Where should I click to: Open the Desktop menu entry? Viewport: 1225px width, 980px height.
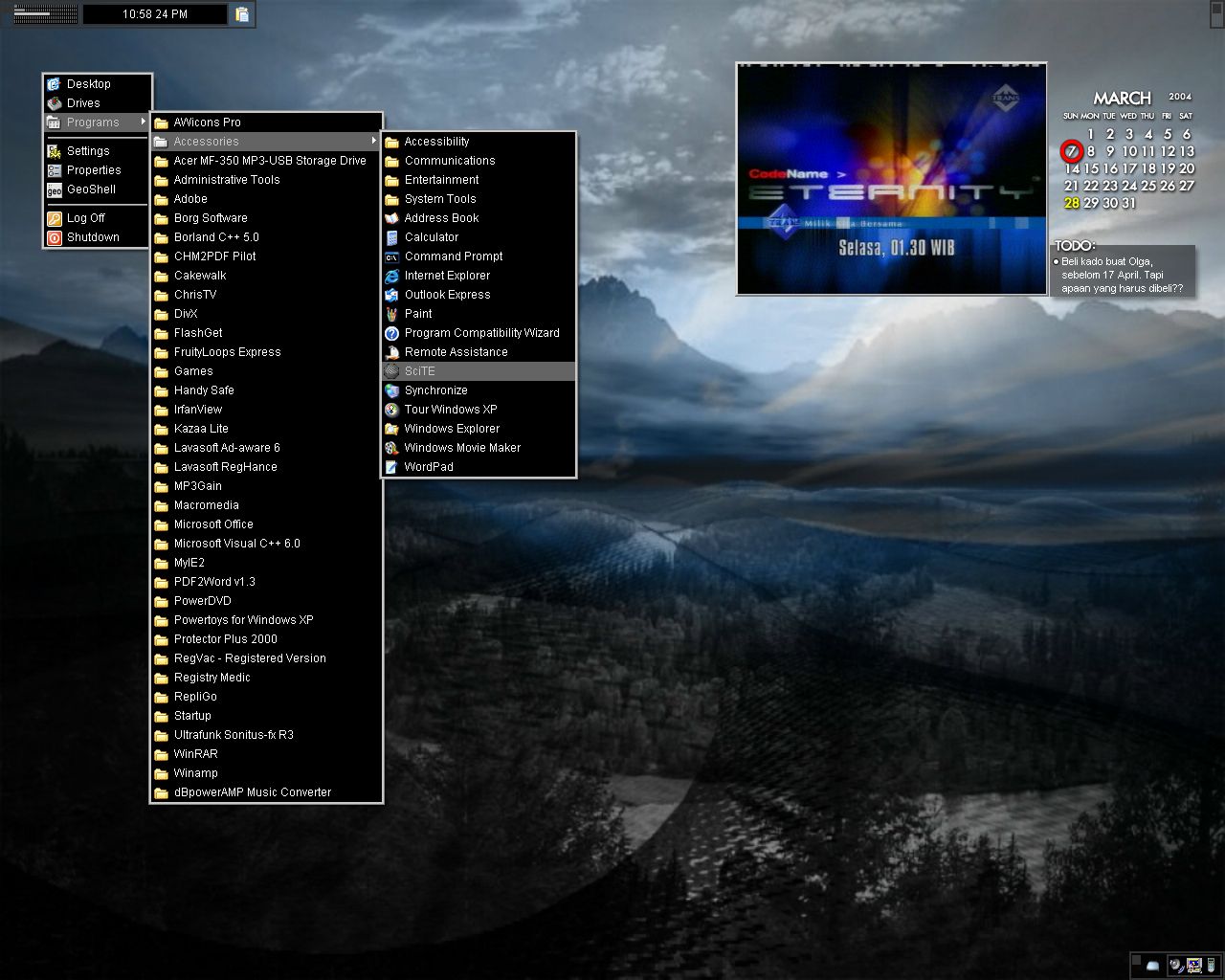click(98, 84)
